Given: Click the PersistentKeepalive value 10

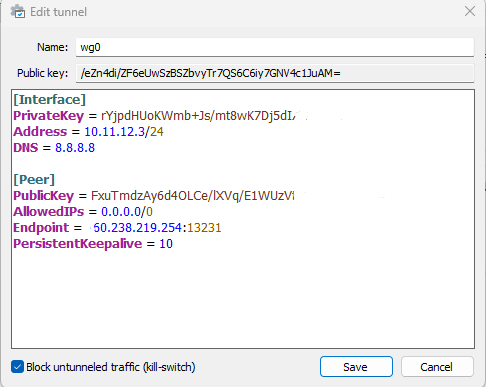Looking at the screenshot, I should pos(166,244).
